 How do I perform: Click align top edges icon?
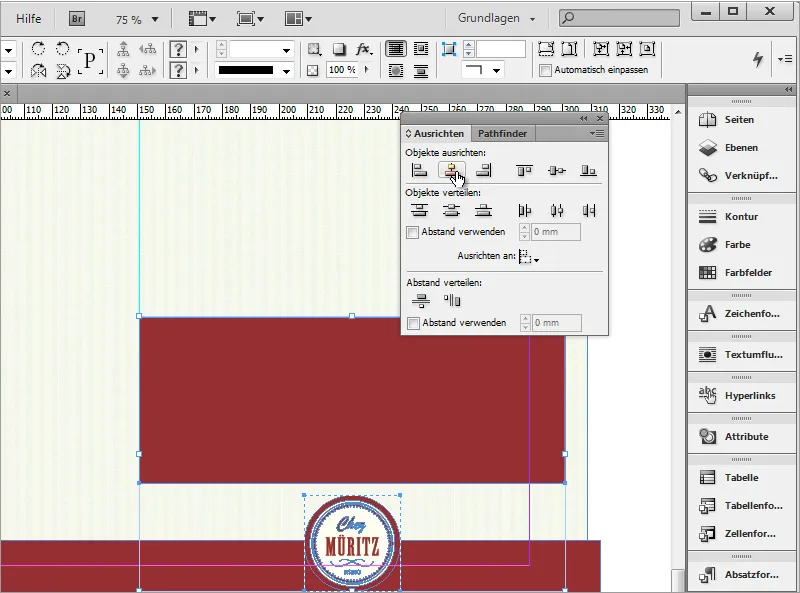pos(524,170)
